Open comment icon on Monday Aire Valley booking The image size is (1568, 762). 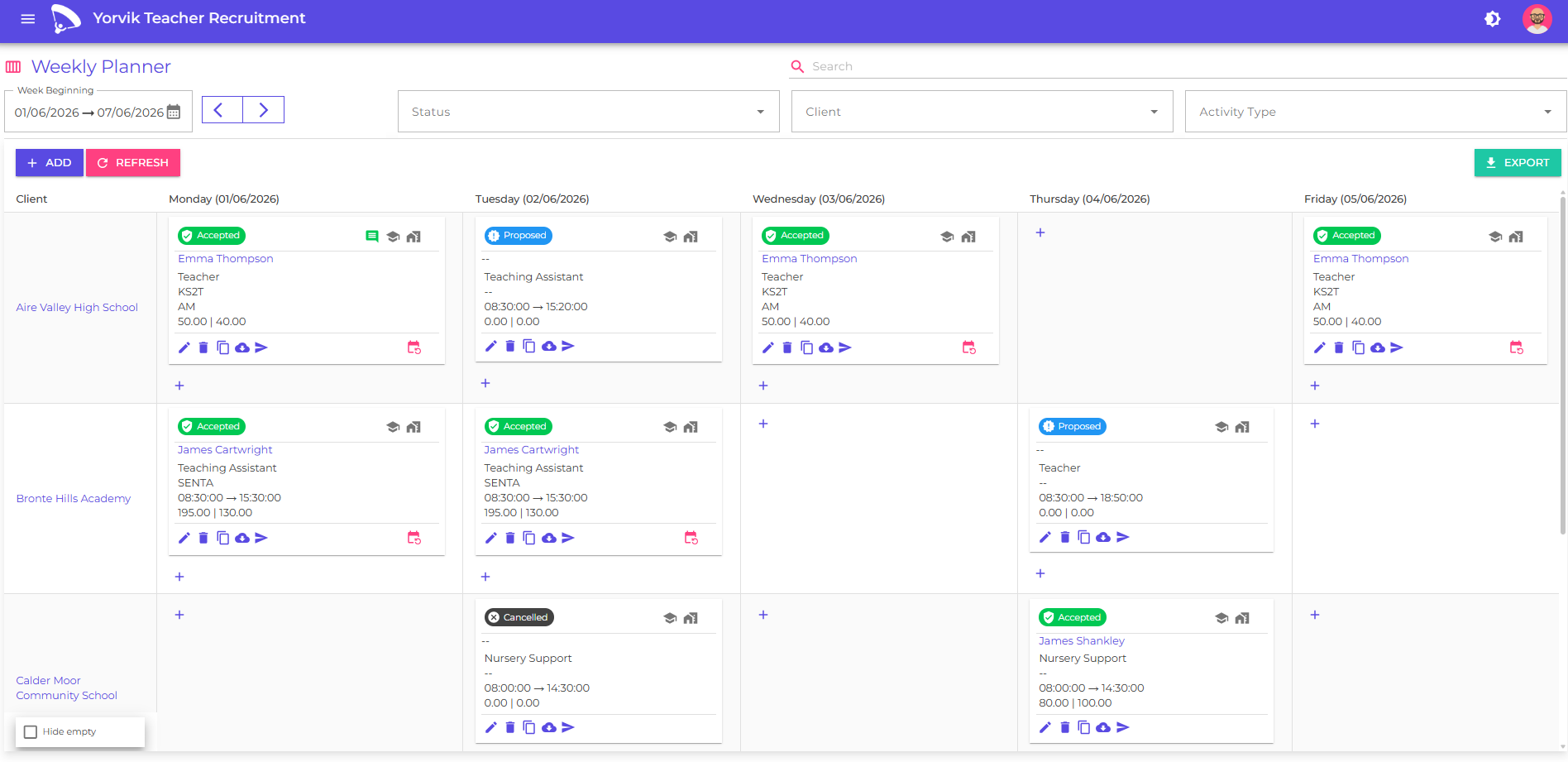point(372,237)
